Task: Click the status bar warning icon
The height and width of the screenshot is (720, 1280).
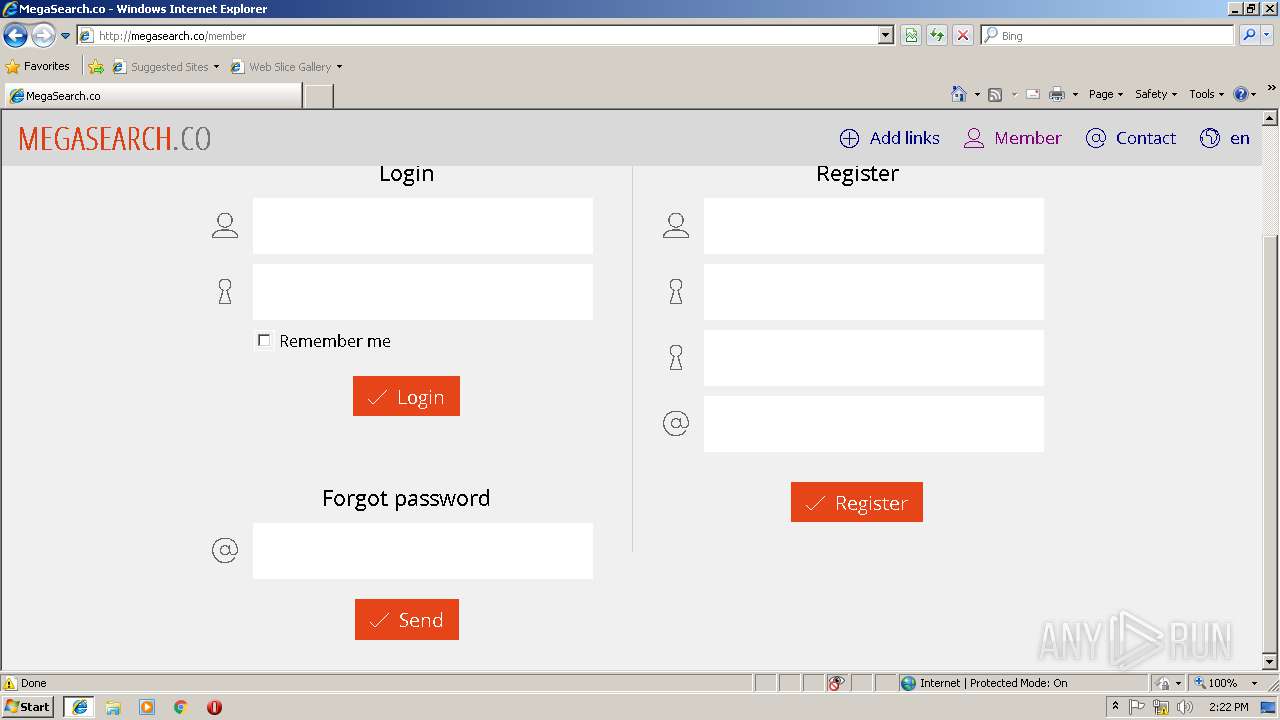Action: [x=10, y=683]
